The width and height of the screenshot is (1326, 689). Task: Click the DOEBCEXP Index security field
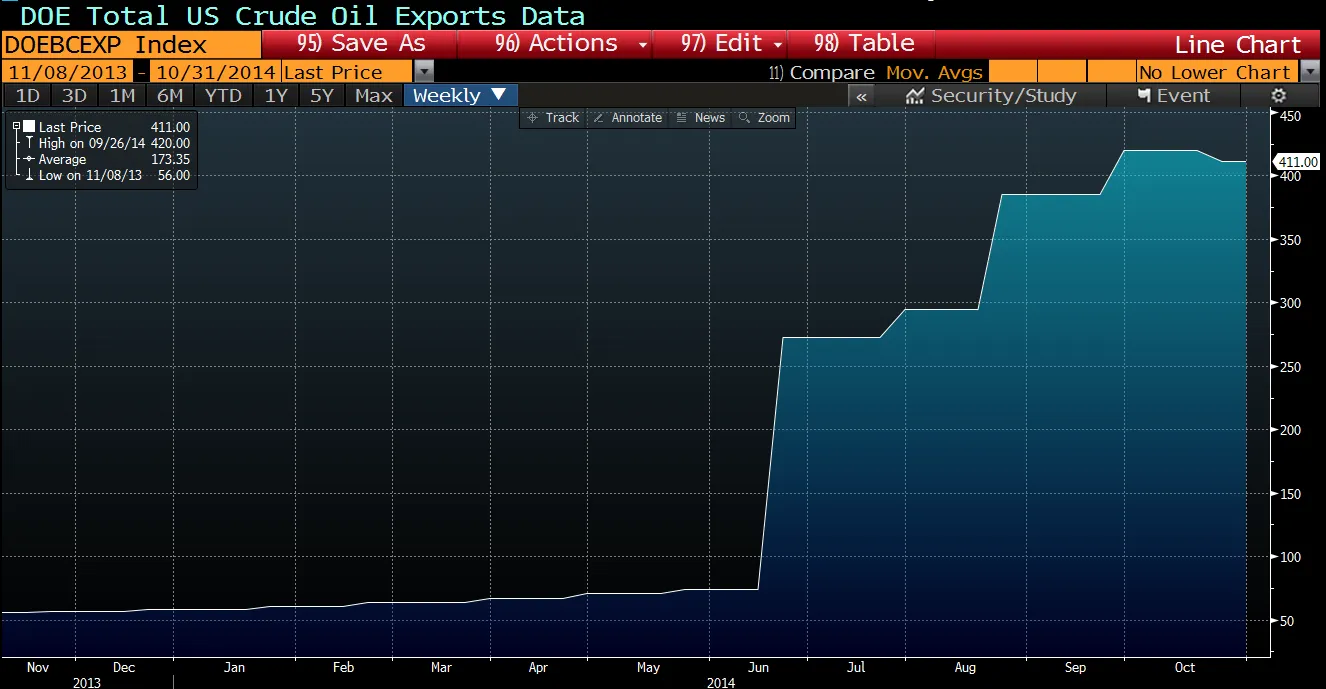pyautogui.click(x=130, y=45)
